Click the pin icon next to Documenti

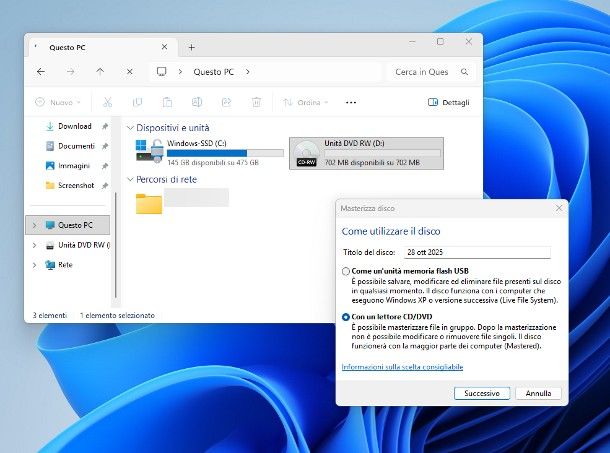click(x=105, y=146)
